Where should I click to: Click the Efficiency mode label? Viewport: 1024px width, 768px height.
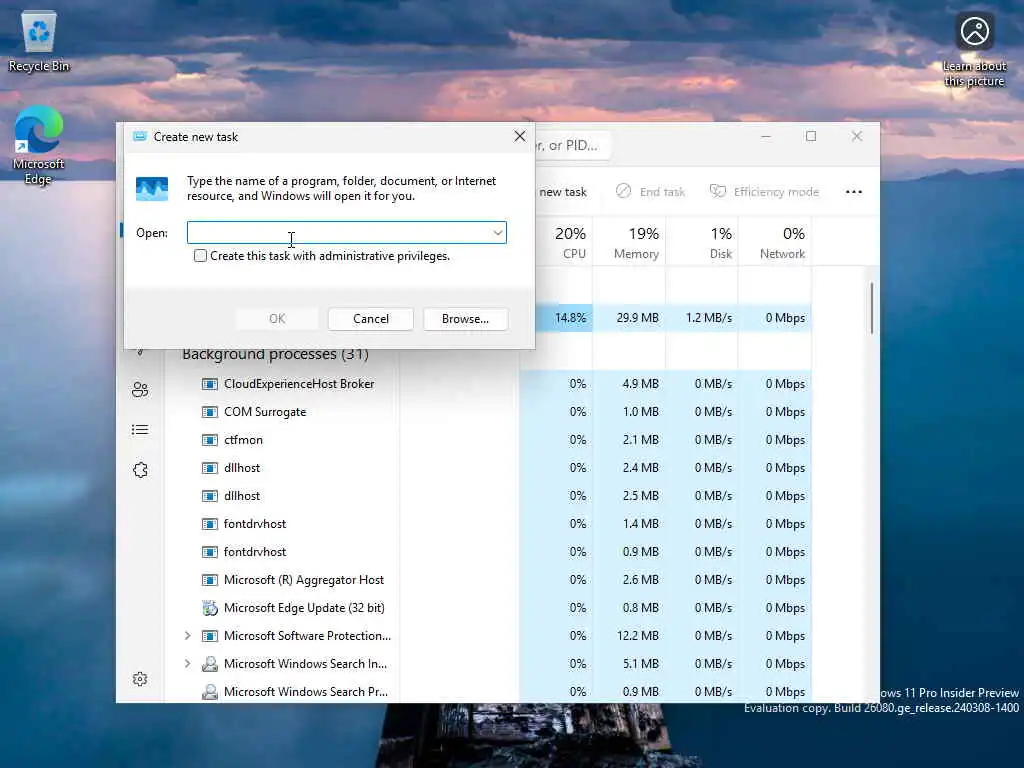[776, 192]
